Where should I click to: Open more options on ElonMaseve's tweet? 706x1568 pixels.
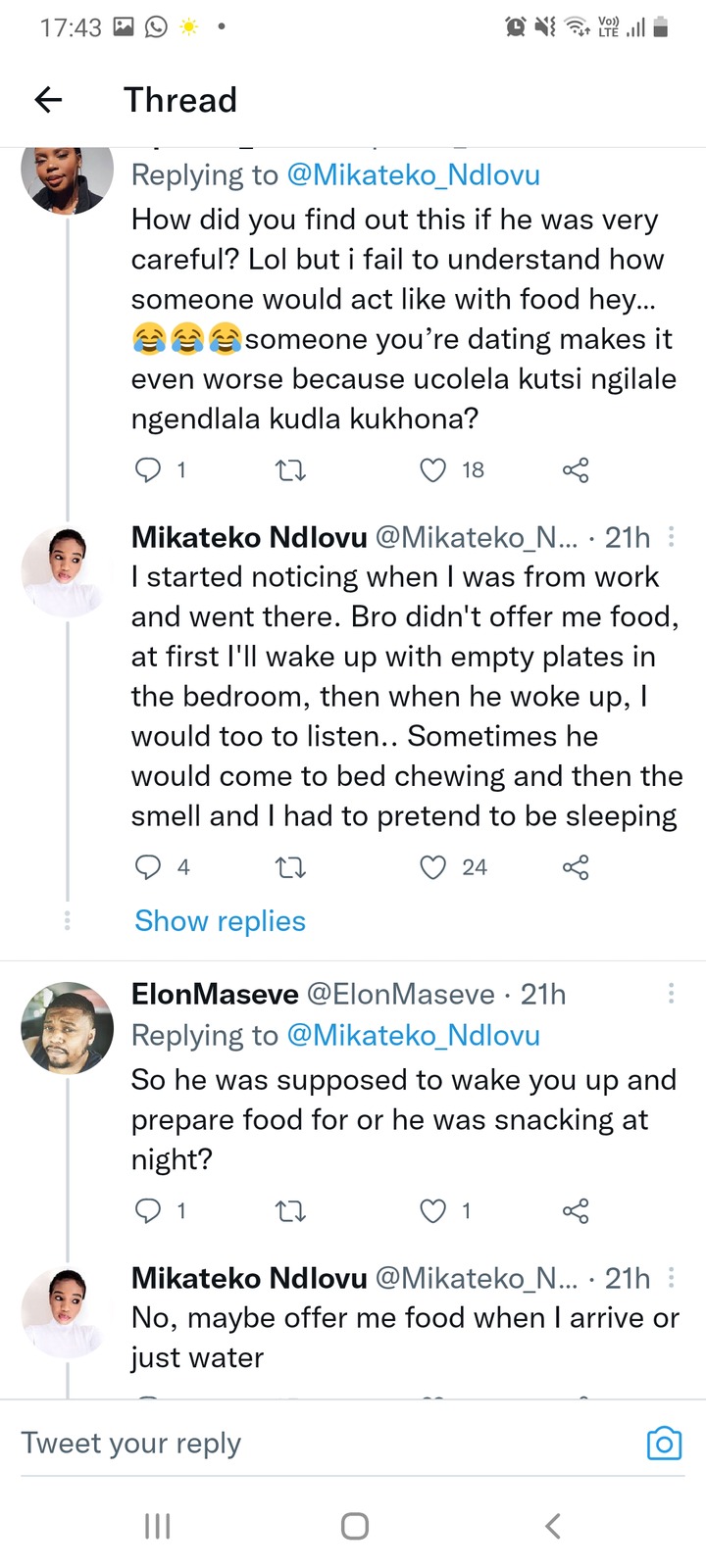pos(671,994)
